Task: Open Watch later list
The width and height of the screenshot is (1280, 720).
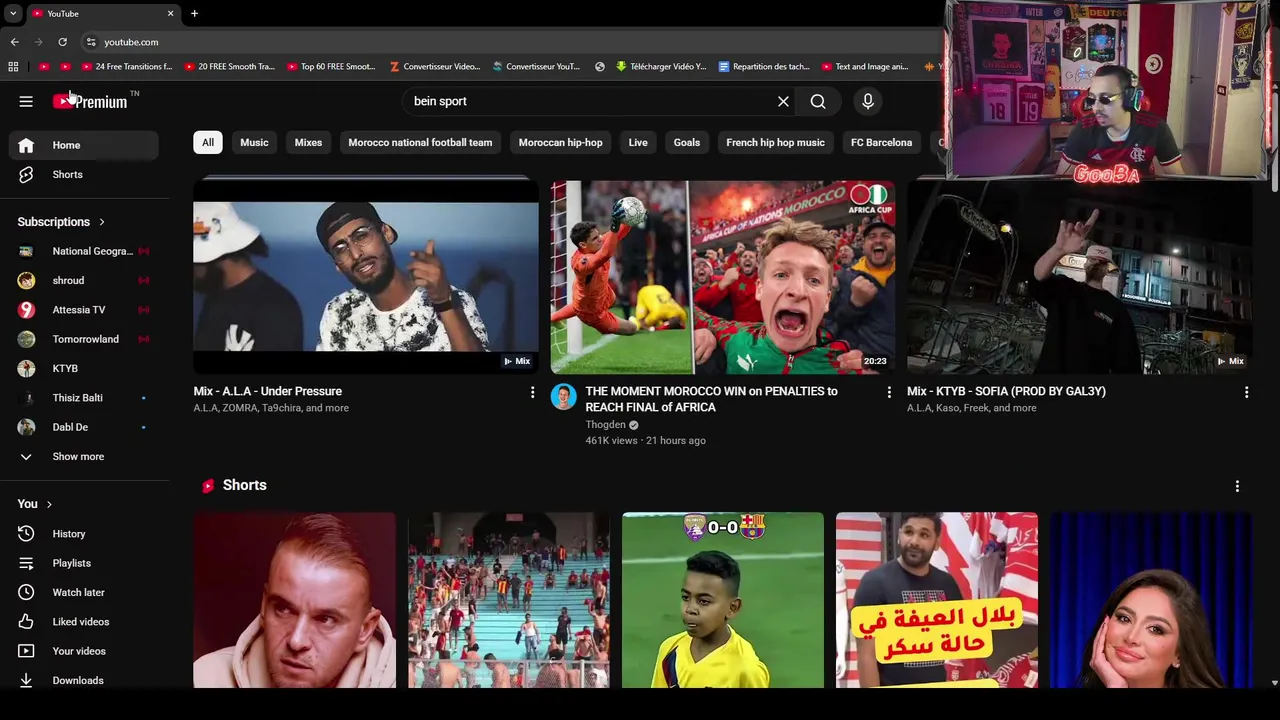Action: click(84, 592)
